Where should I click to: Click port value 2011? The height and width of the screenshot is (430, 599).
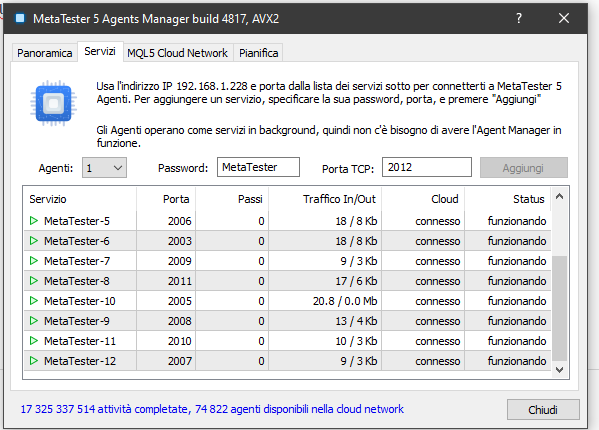180,281
